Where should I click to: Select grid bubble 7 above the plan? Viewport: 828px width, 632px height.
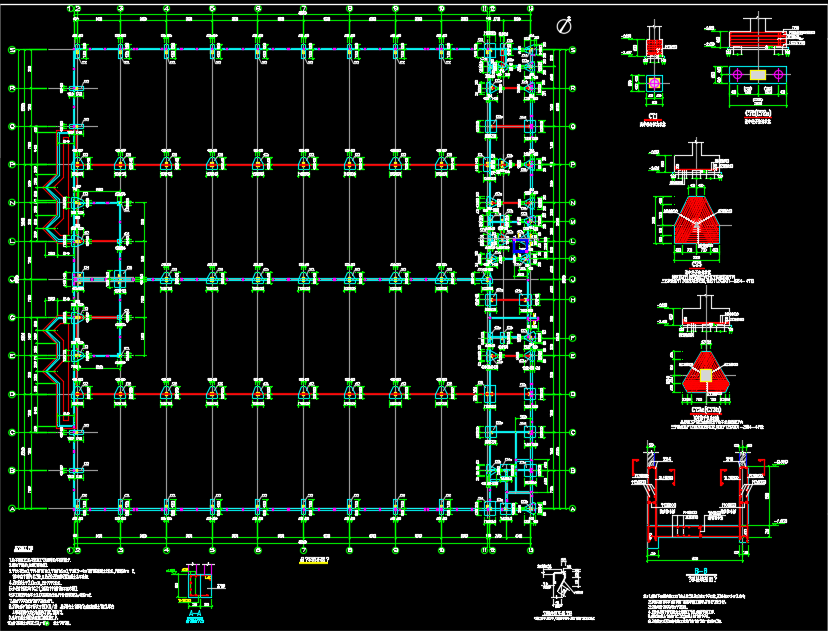[x=304, y=8]
